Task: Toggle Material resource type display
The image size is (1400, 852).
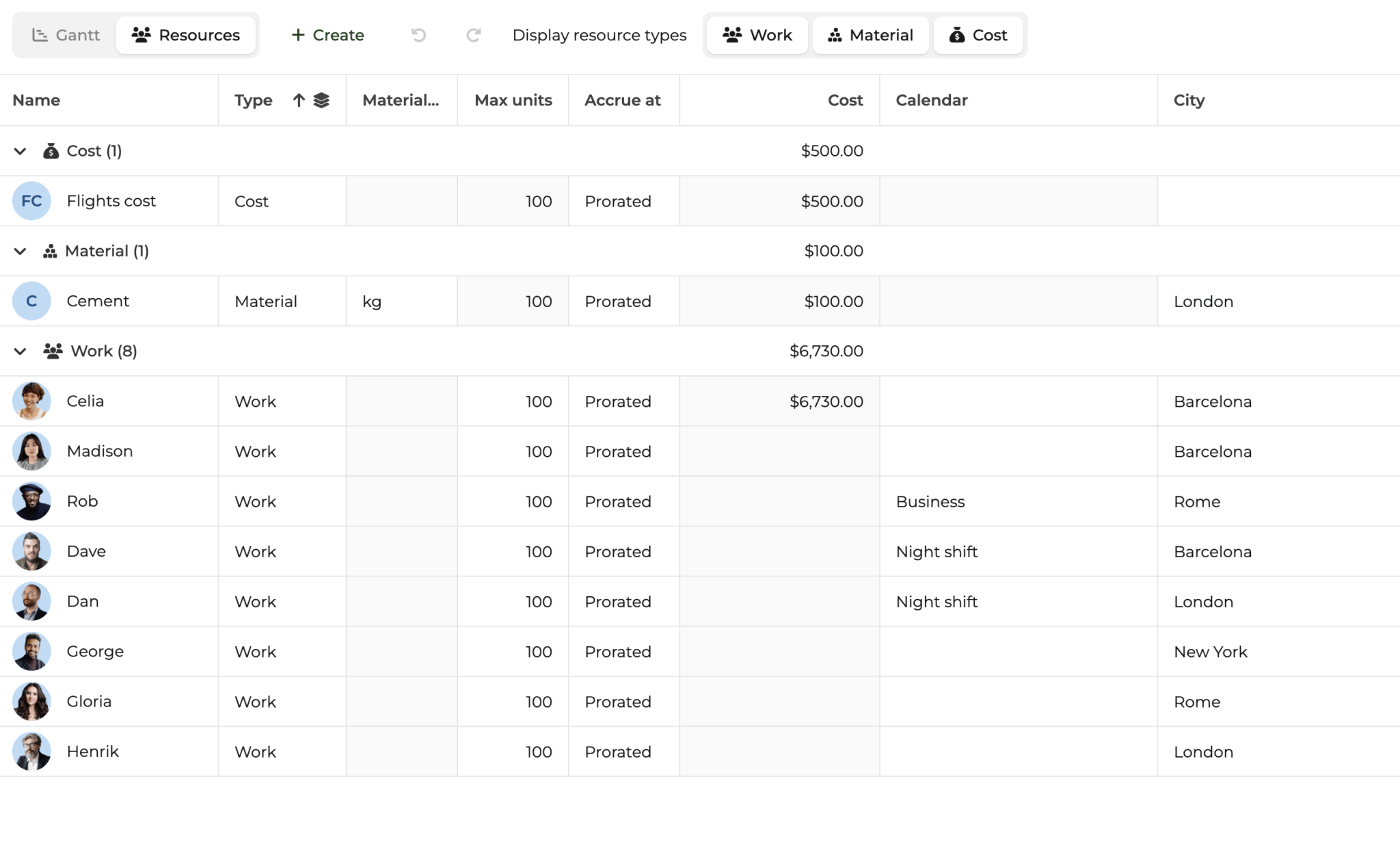Action: coord(870,35)
